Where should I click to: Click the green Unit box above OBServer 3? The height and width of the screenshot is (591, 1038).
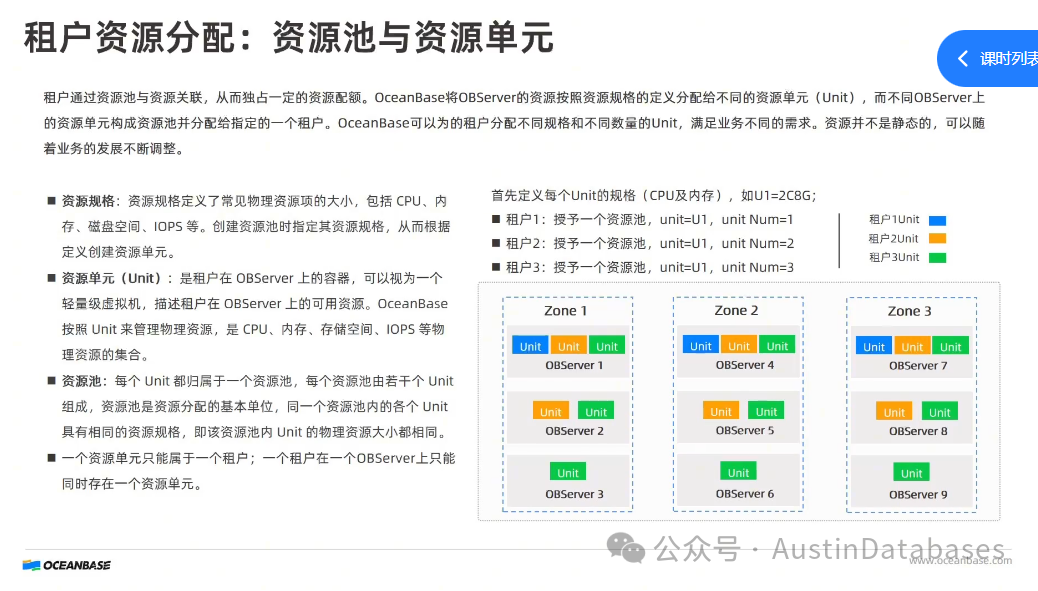568,473
